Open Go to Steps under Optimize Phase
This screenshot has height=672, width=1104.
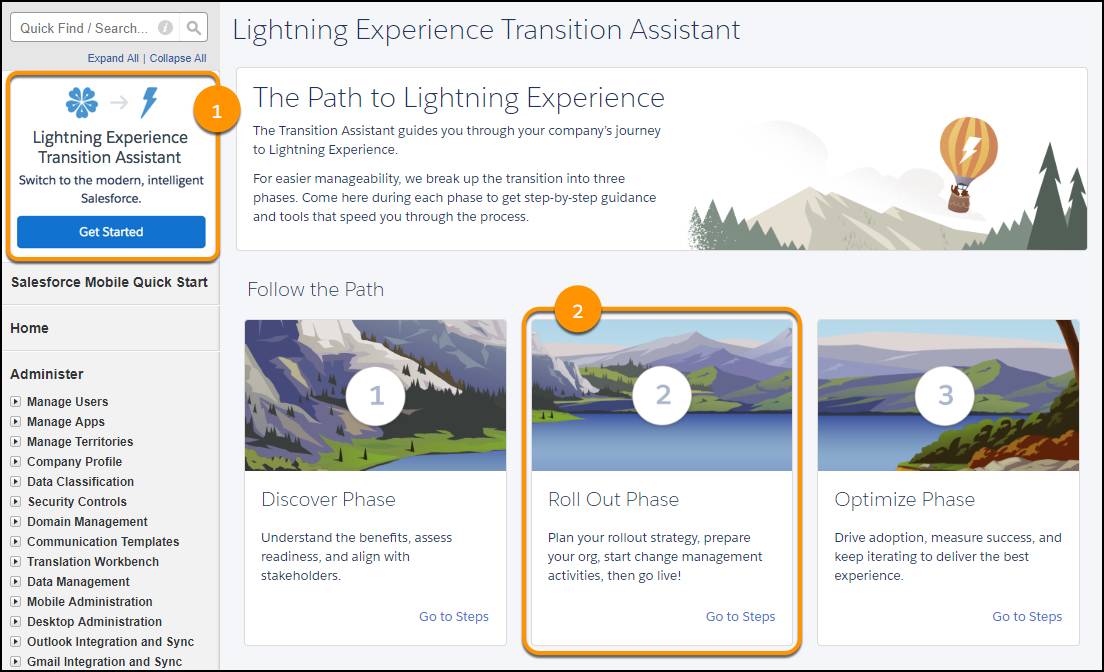pos(1027,617)
